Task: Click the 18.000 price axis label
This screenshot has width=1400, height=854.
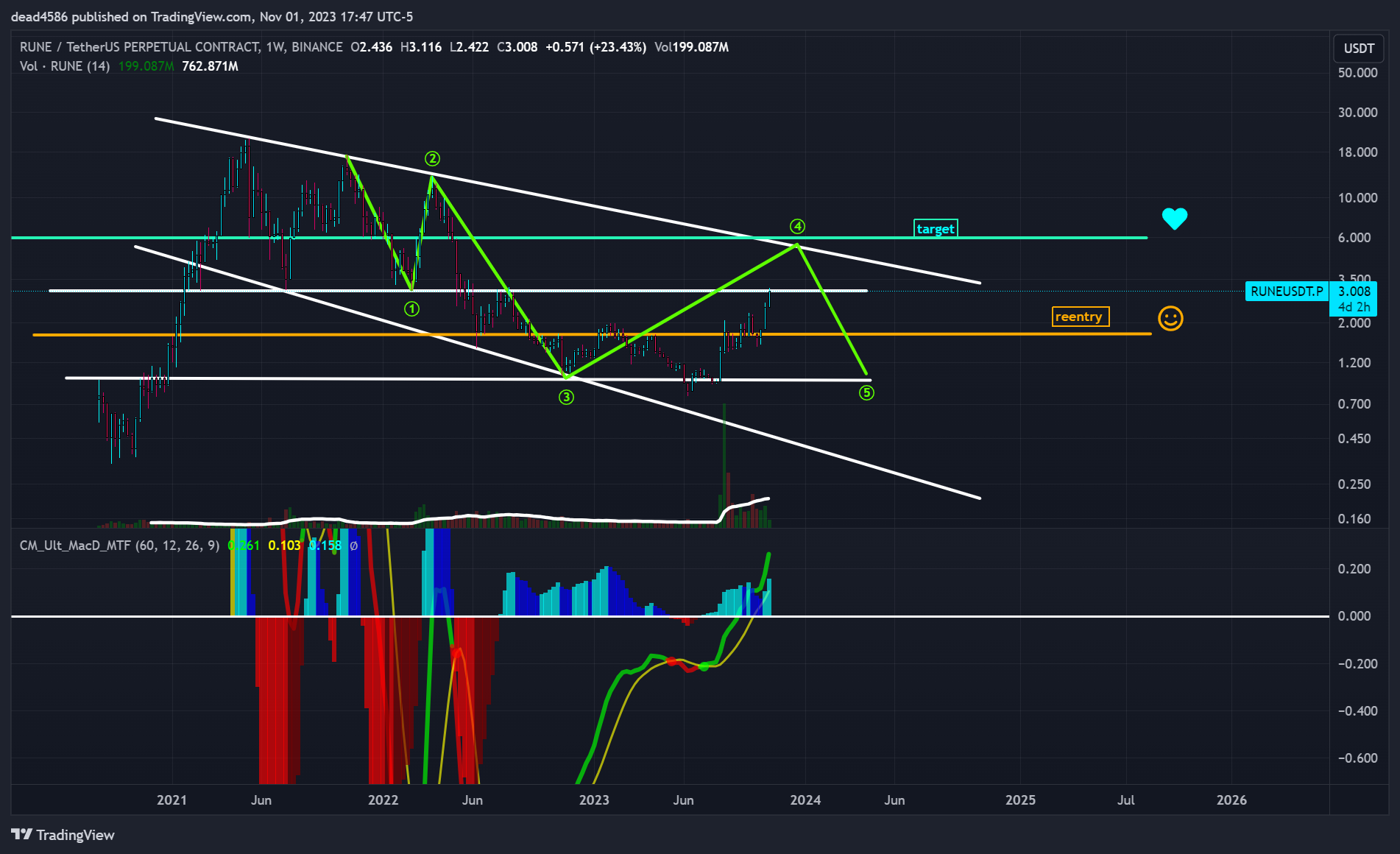Action: click(1357, 152)
